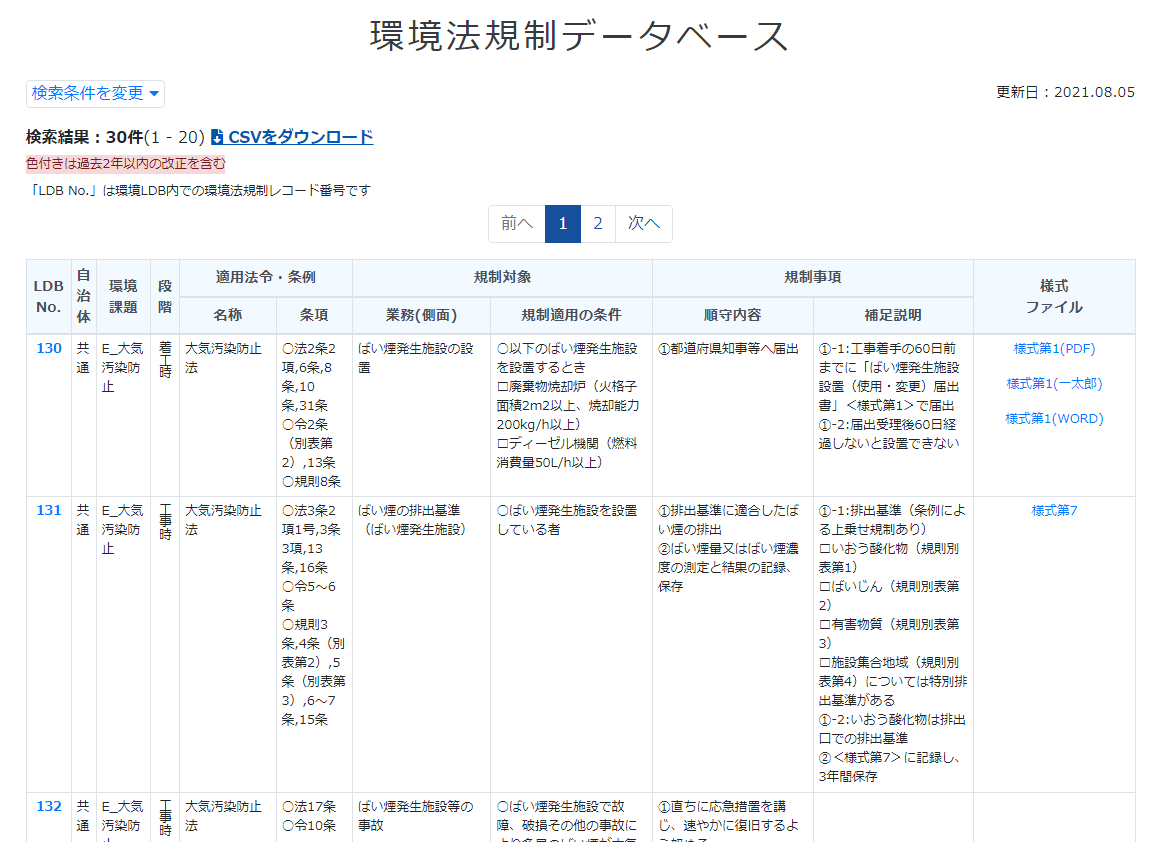Select the current page 1 button
The height and width of the screenshot is (842, 1168).
(x=563, y=223)
